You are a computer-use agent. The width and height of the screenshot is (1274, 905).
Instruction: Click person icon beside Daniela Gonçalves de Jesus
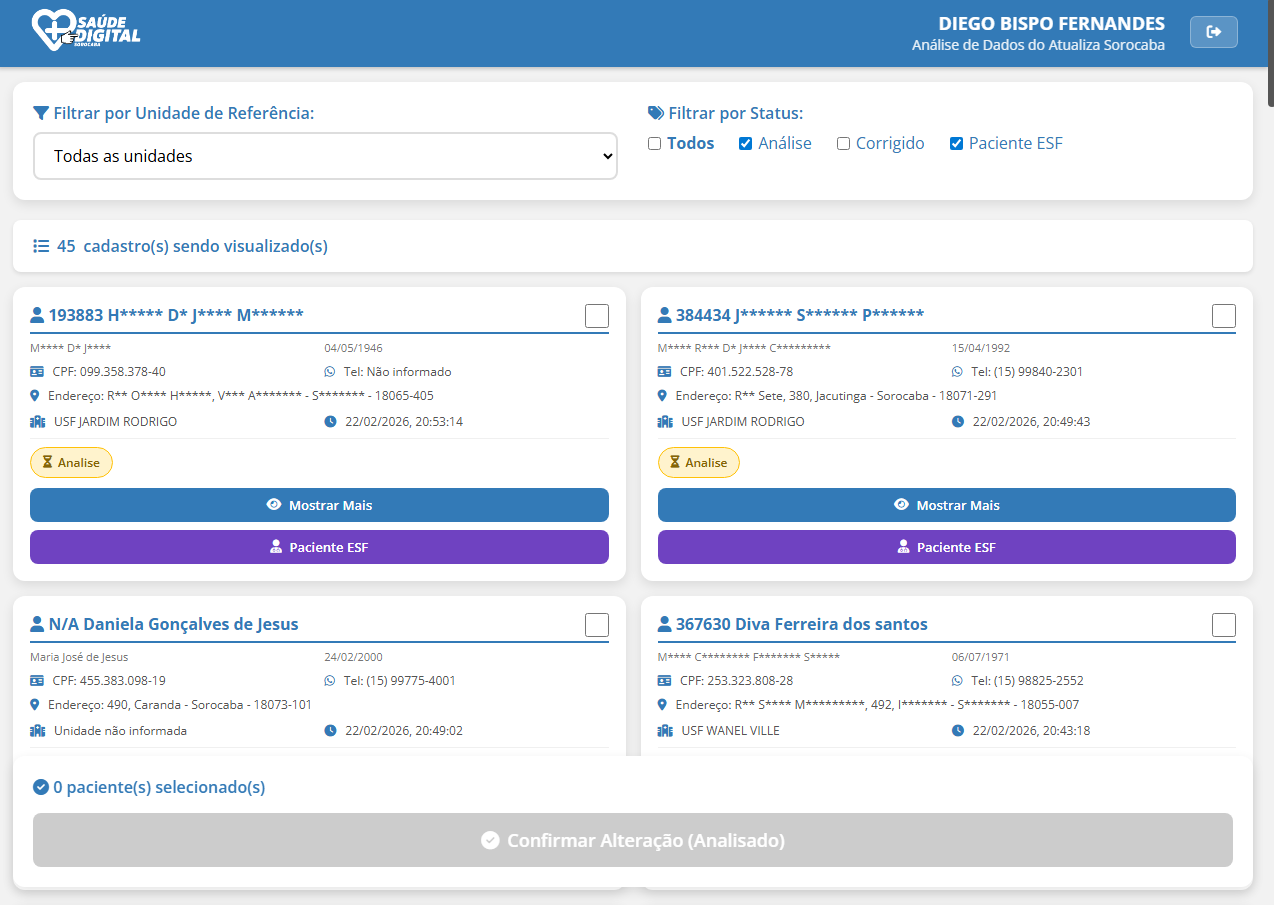(37, 625)
